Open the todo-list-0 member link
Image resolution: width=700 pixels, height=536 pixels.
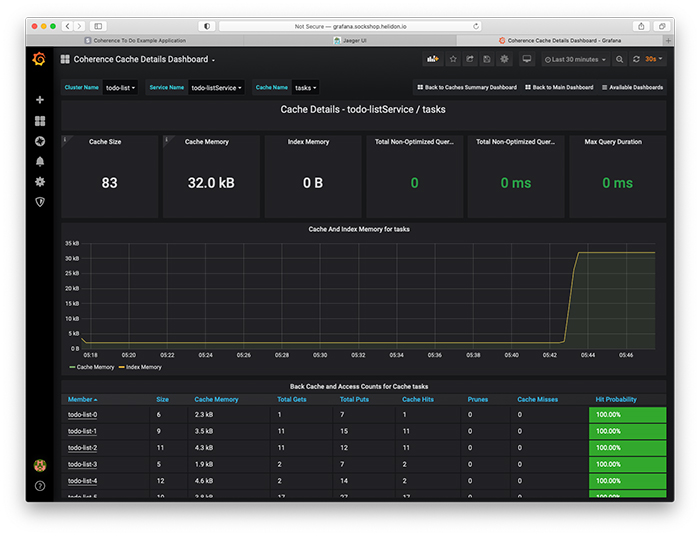pos(83,415)
